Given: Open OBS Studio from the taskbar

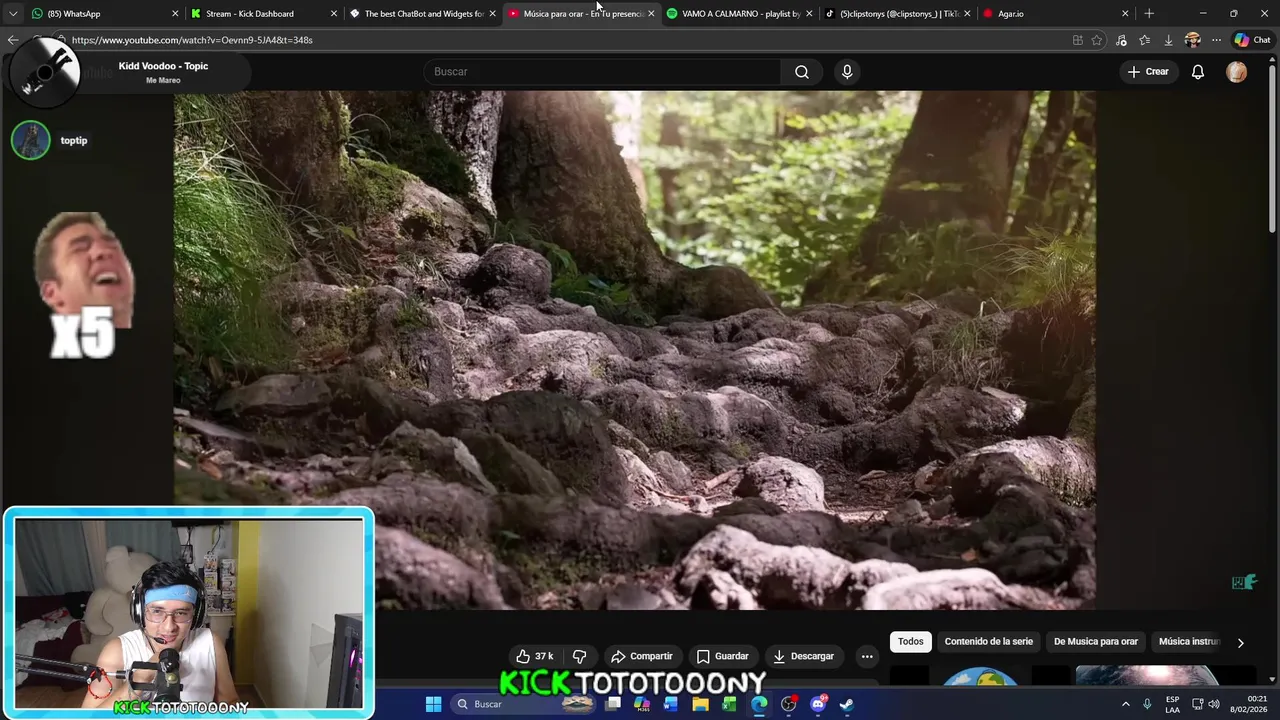Looking at the screenshot, I should point(788,704).
